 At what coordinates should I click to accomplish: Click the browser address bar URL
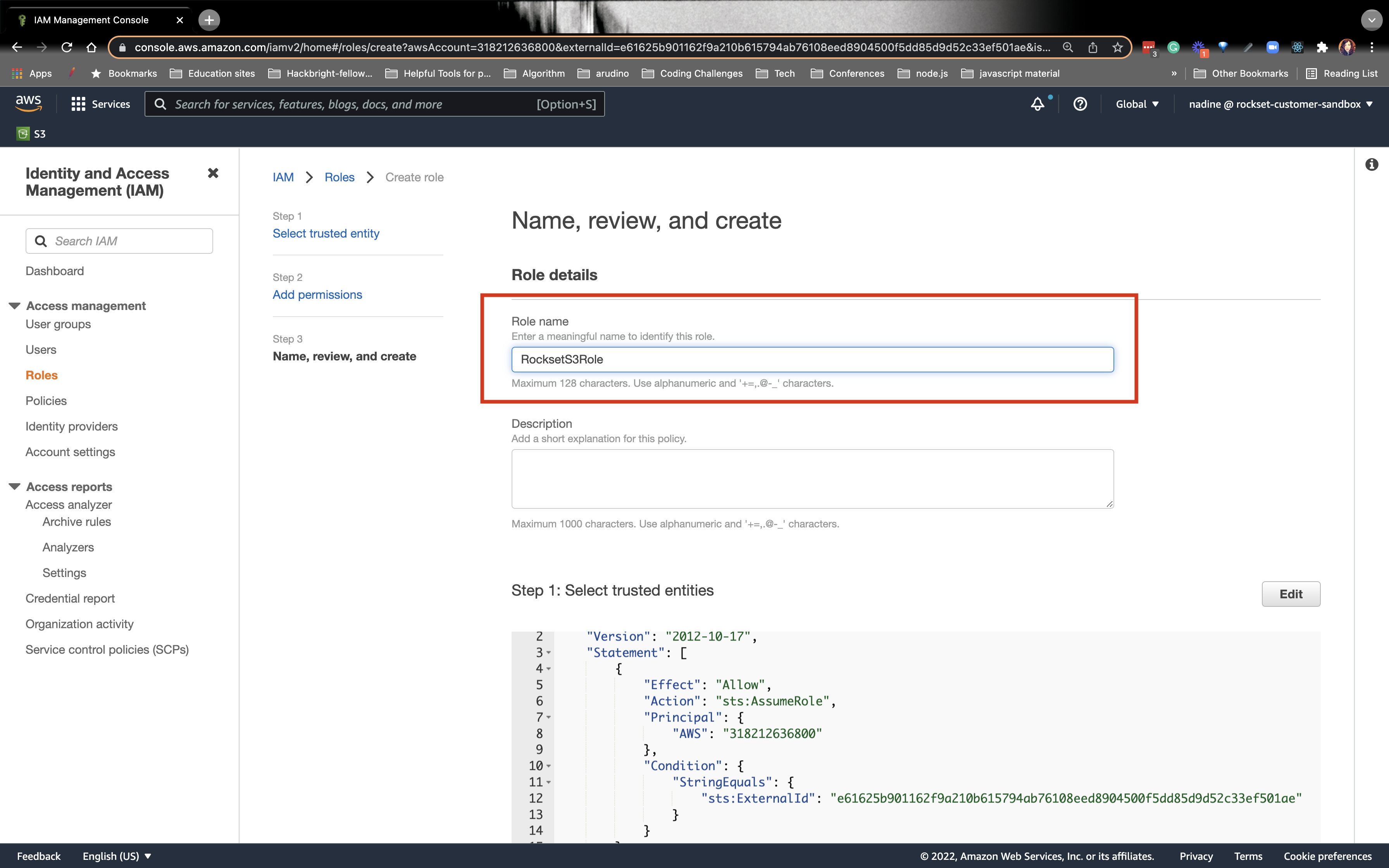click(592, 48)
